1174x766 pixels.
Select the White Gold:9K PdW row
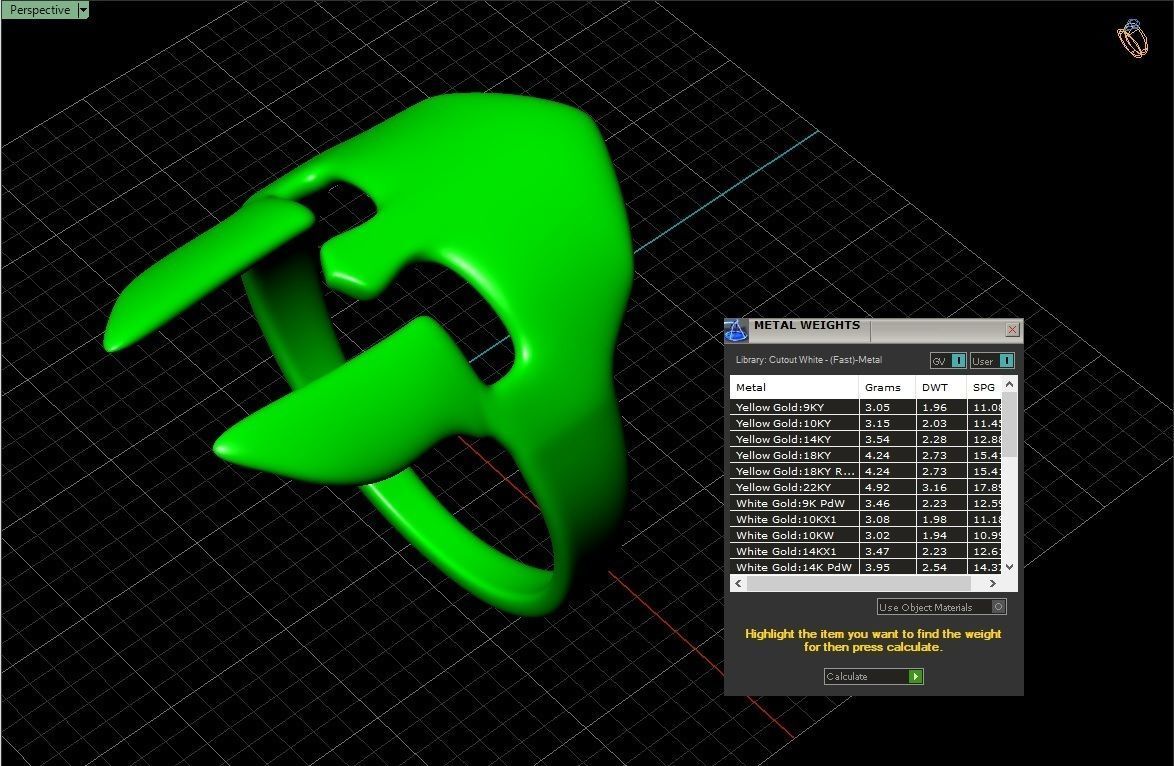point(866,503)
